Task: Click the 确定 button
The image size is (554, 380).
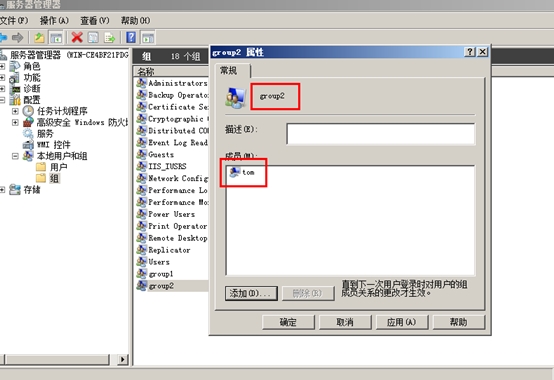Action: [288, 322]
